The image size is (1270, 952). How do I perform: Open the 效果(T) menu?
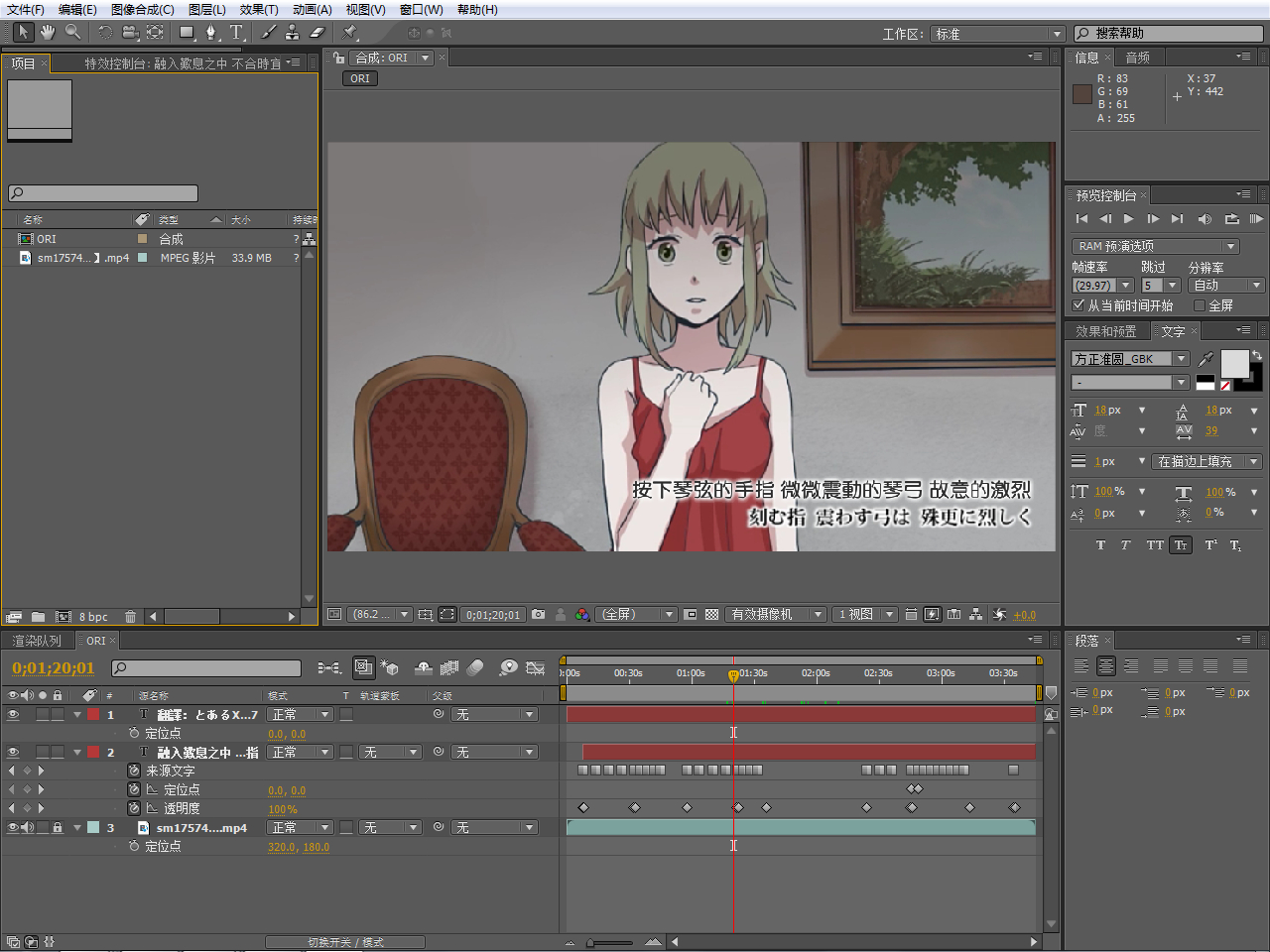pos(258,10)
